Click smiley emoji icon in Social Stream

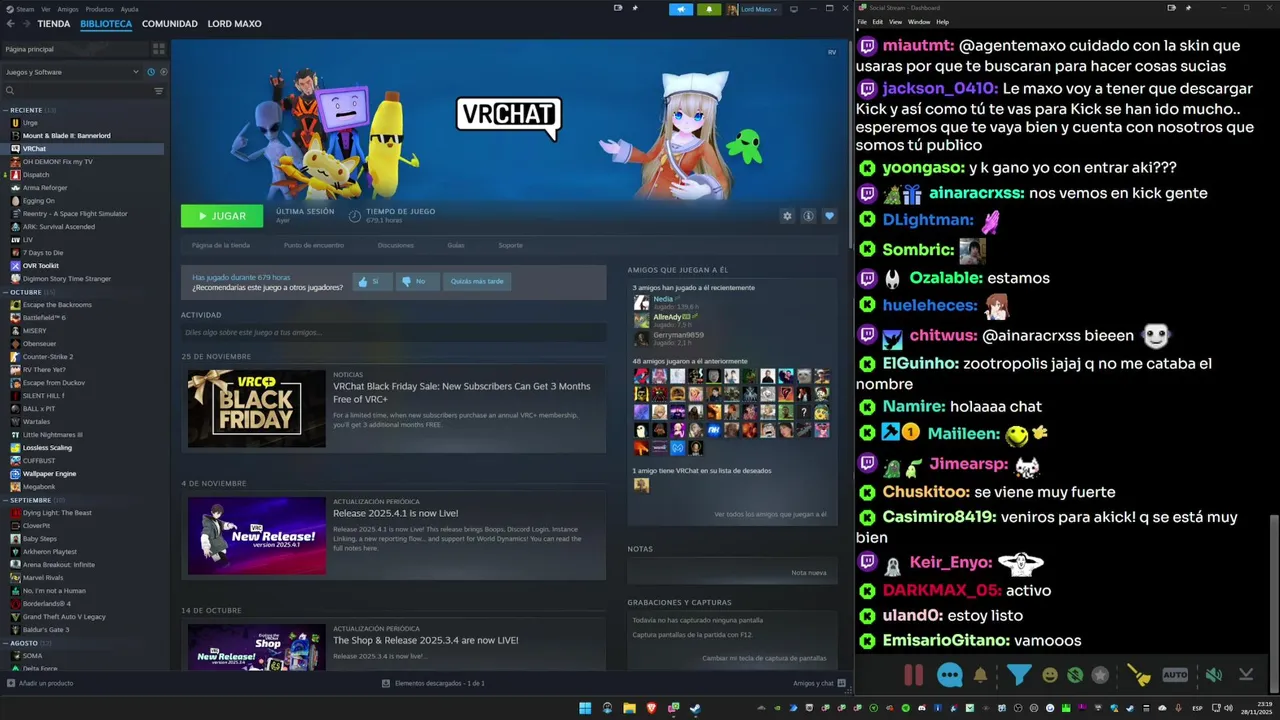pyautogui.click(x=1050, y=675)
